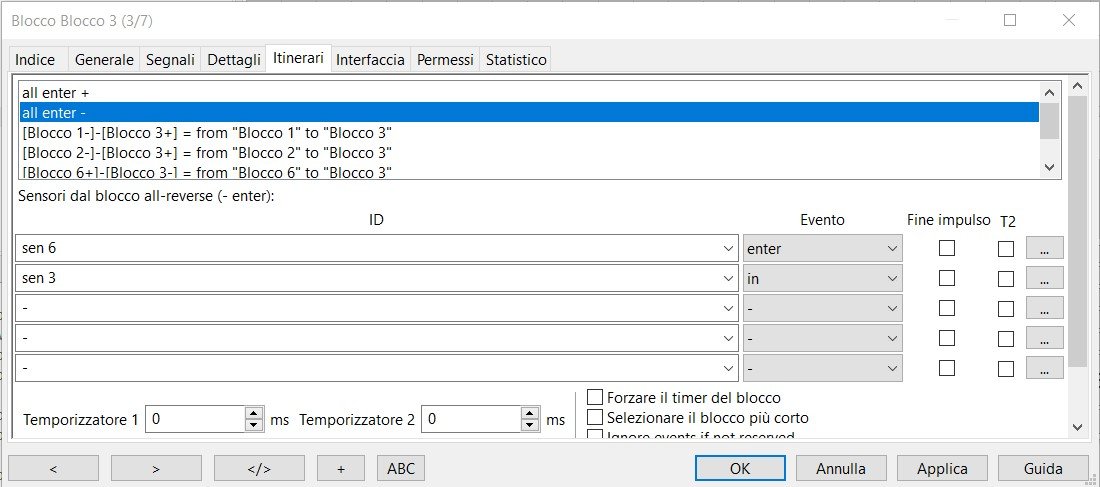Expand the 'sen 6' sensor ID dropdown

click(727, 249)
